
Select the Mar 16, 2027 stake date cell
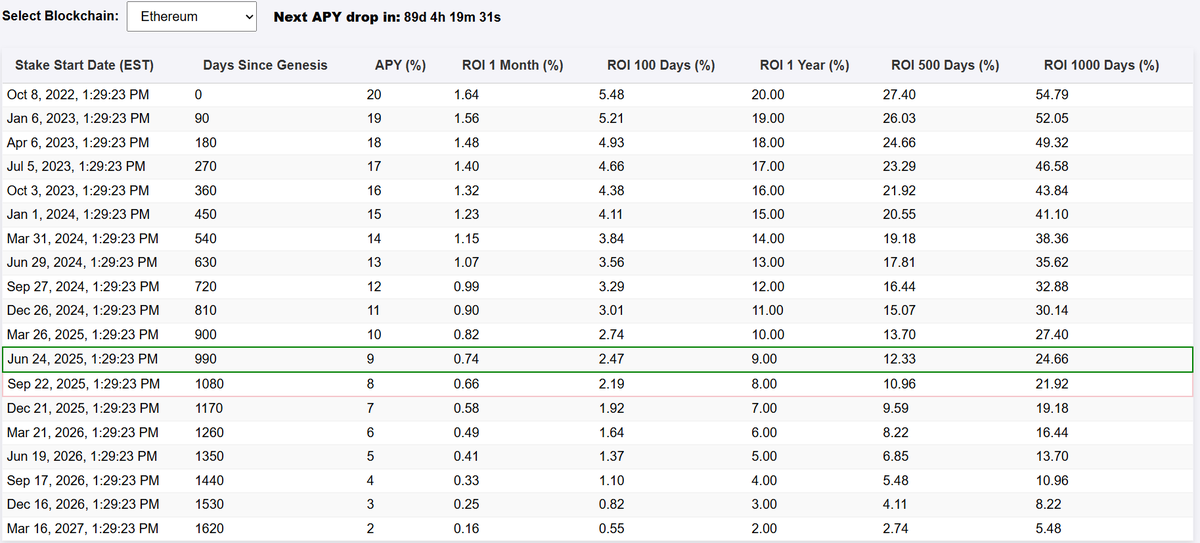tap(82, 528)
